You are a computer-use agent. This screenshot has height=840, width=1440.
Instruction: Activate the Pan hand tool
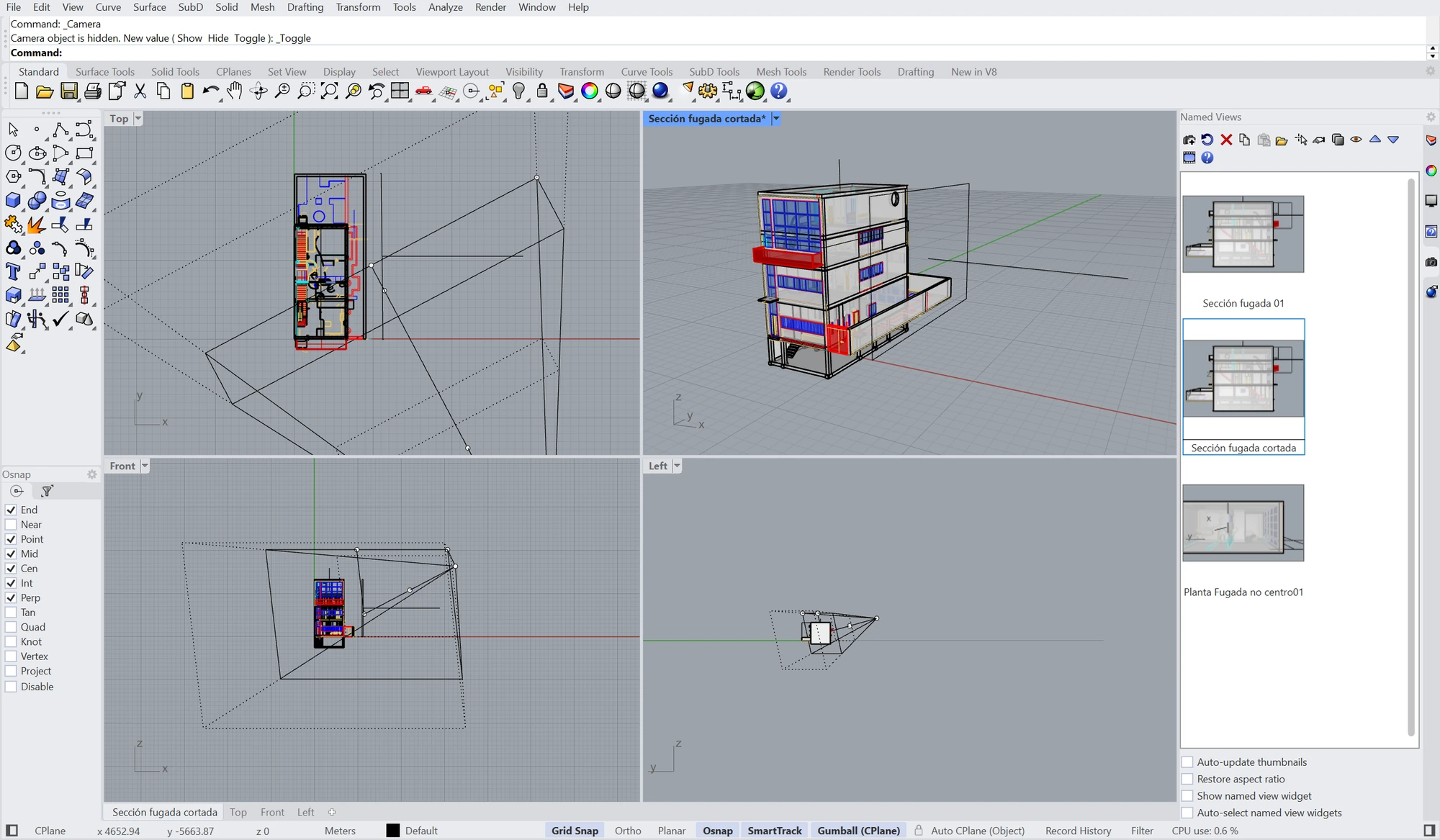tap(235, 91)
